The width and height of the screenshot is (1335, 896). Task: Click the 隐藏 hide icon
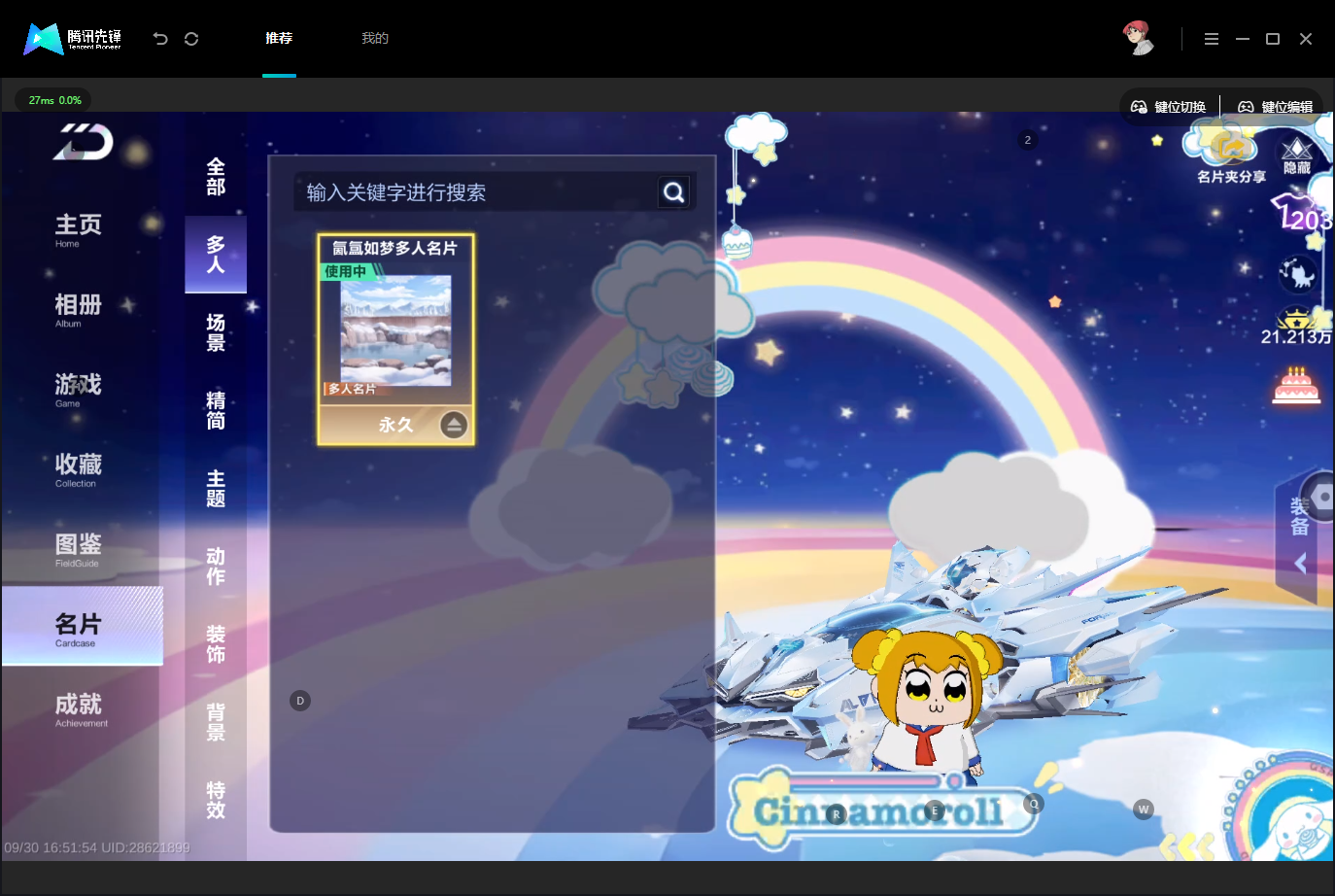(x=1297, y=155)
